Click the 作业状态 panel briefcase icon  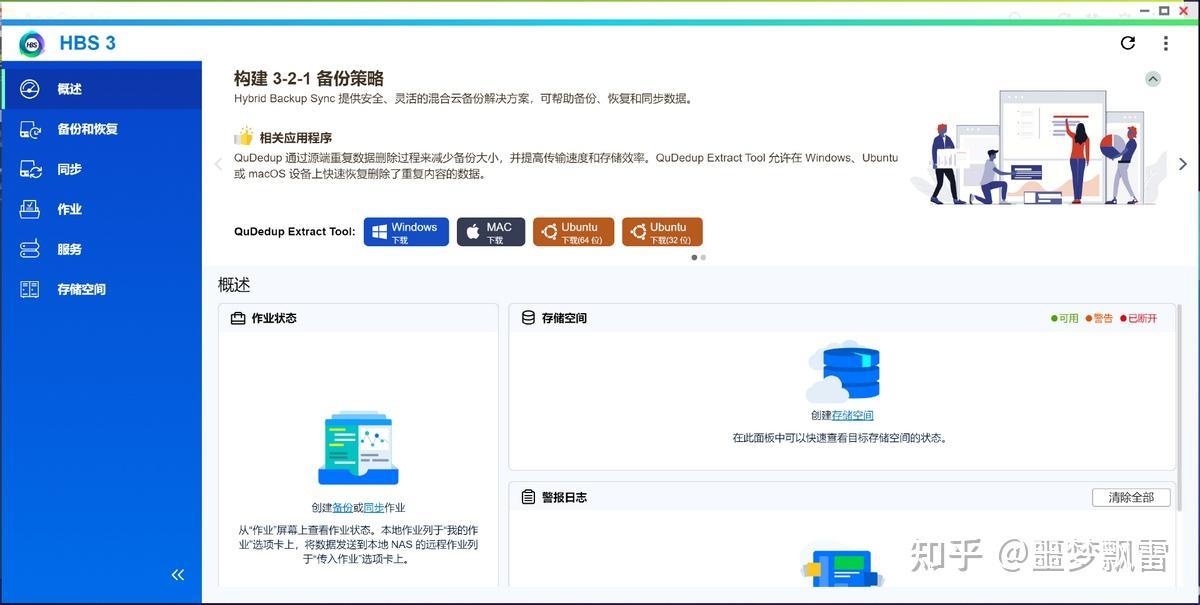tap(238, 318)
